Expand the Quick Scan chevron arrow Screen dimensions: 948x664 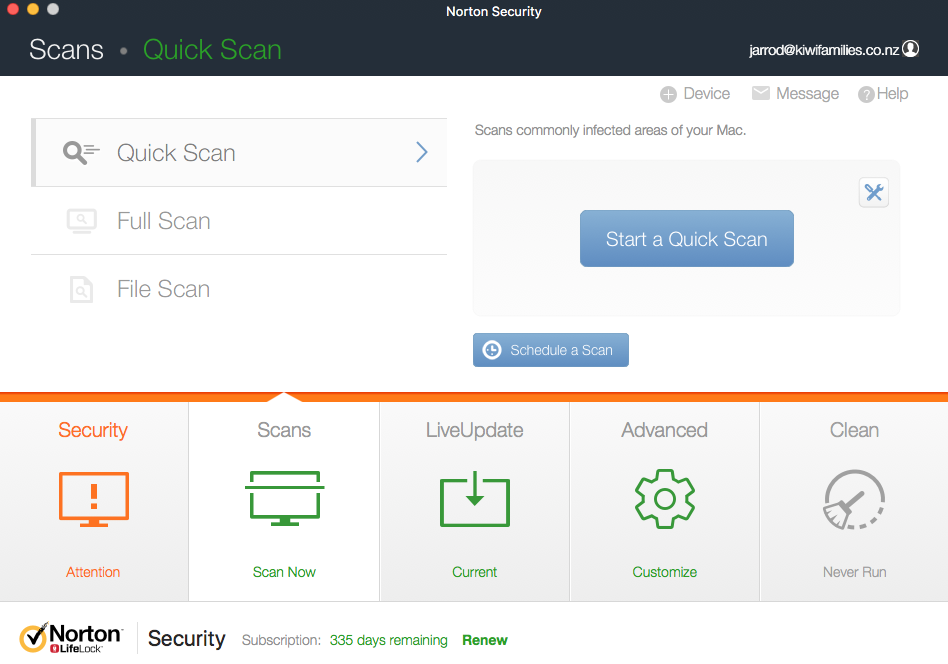coord(421,152)
